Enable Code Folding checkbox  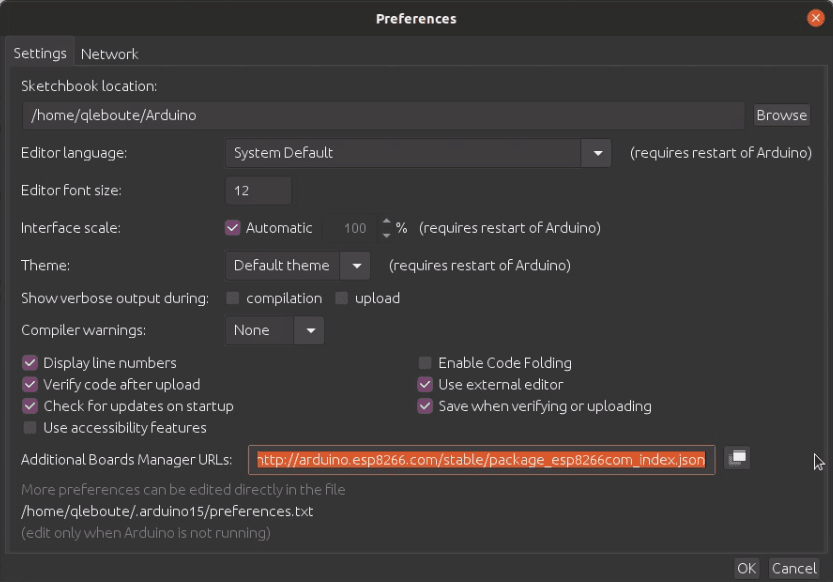coord(424,363)
